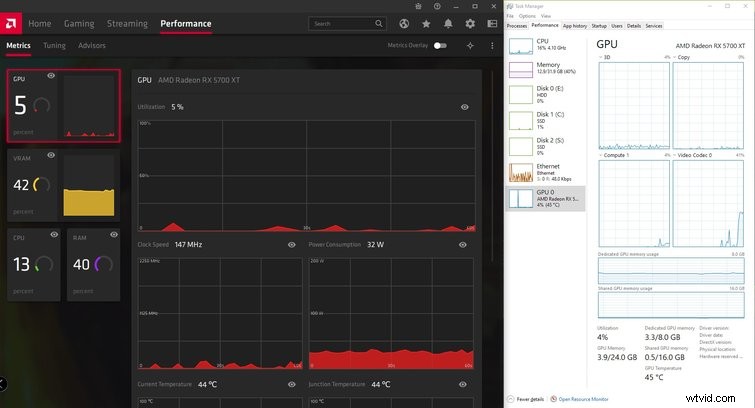The image size is (755, 408).
Task: Click the AMD logo in Radeon Software
Action: pyautogui.click(x=11, y=24)
